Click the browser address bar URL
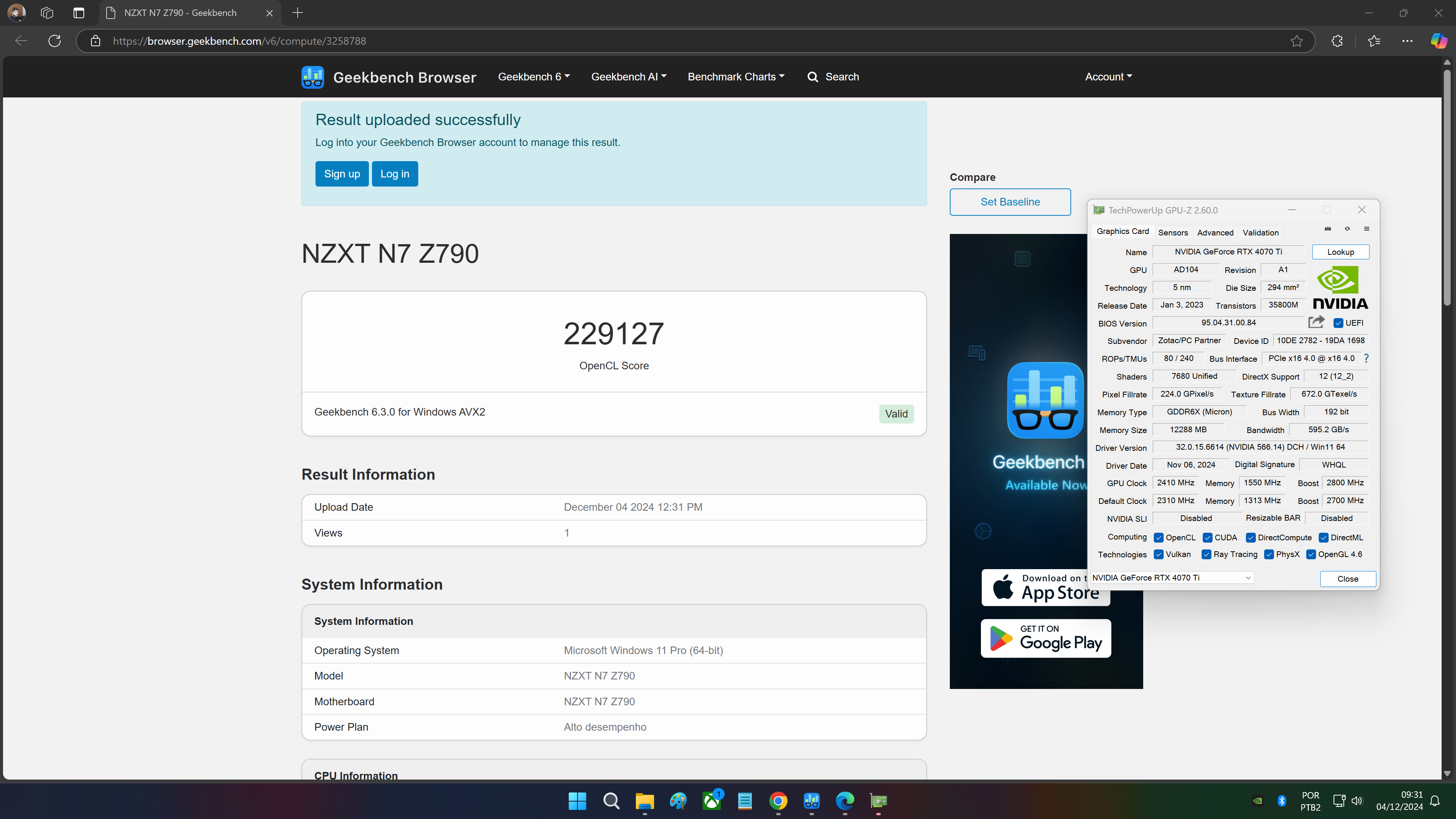The height and width of the screenshot is (819, 1456). (239, 41)
